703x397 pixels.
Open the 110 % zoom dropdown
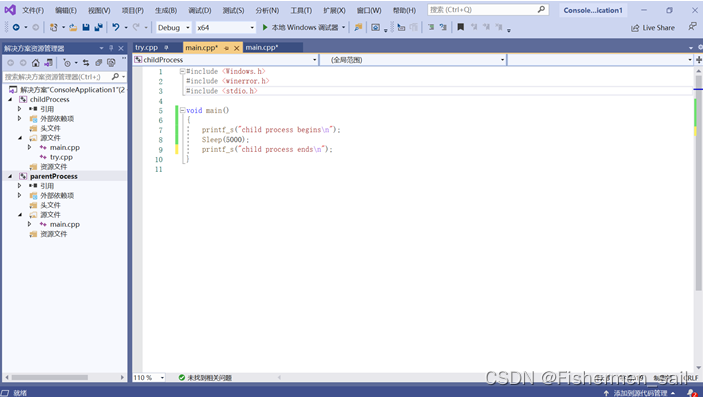(149, 378)
